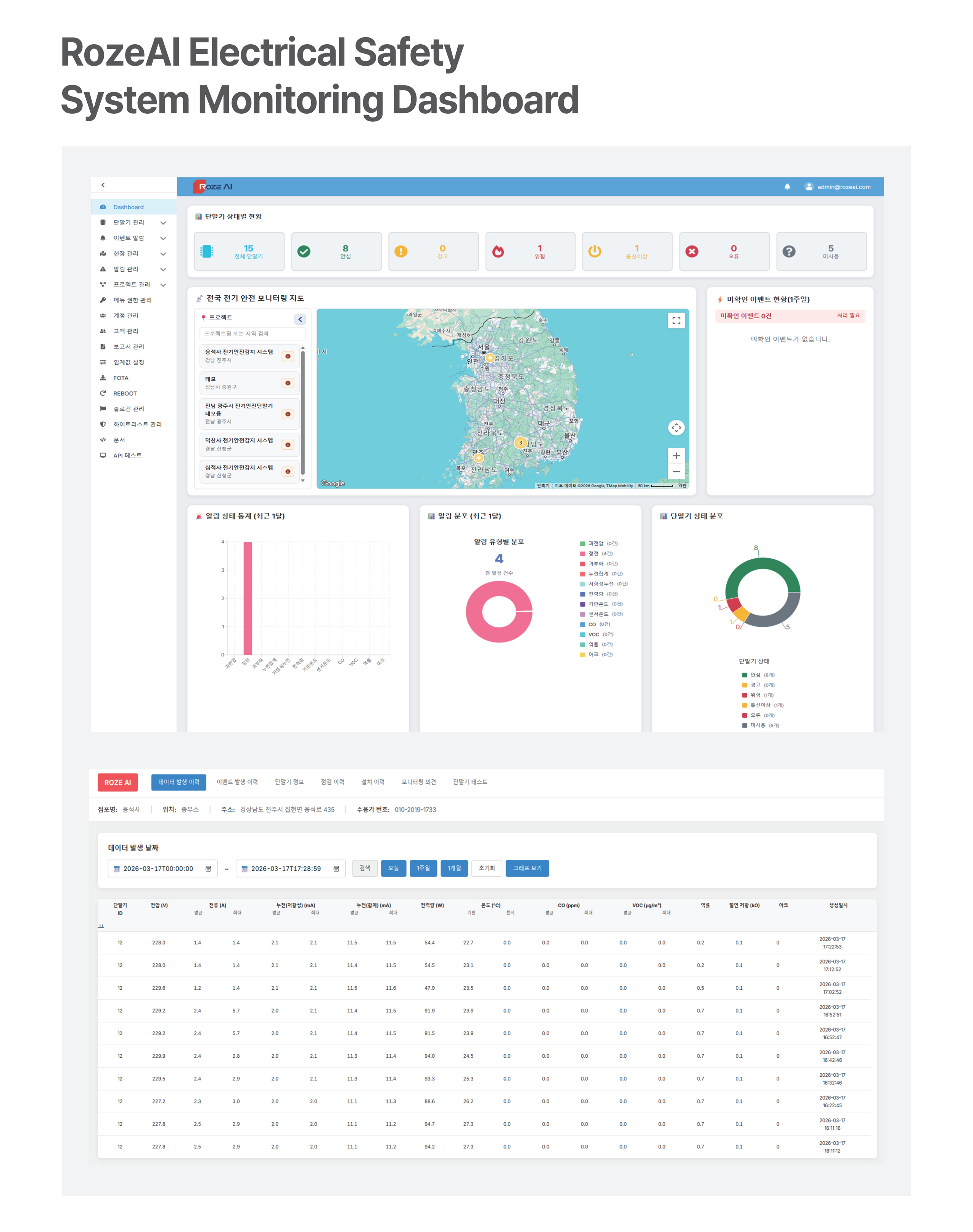Click the map cluster marker labeled 3
The width and height of the screenshot is (973, 1232).
click(x=520, y=443)
